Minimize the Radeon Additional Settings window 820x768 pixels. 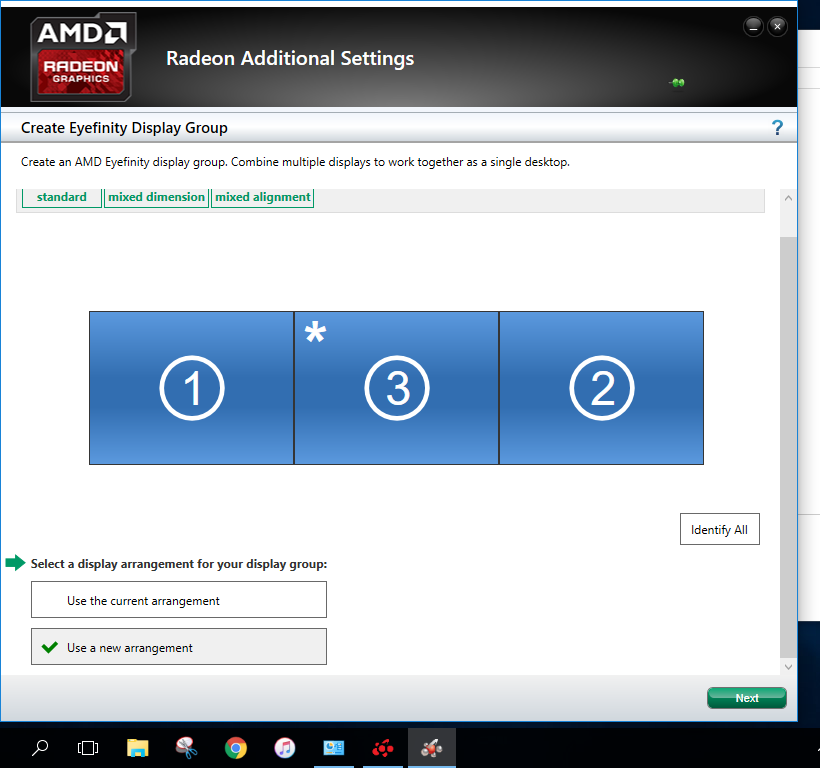coord(753,26)
